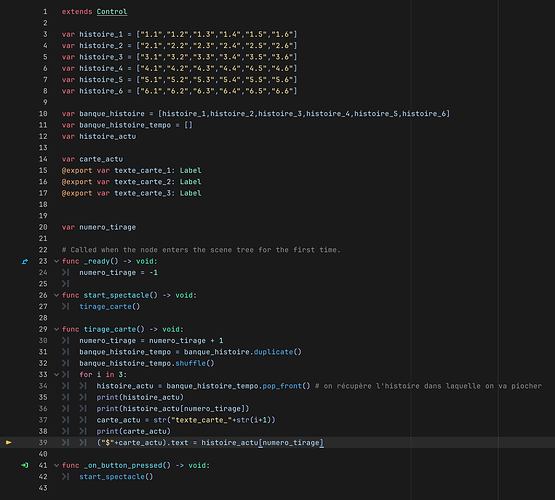Click the Label type on texte_carte_1
The image size is (555, 500).
[x=190, y=171]
